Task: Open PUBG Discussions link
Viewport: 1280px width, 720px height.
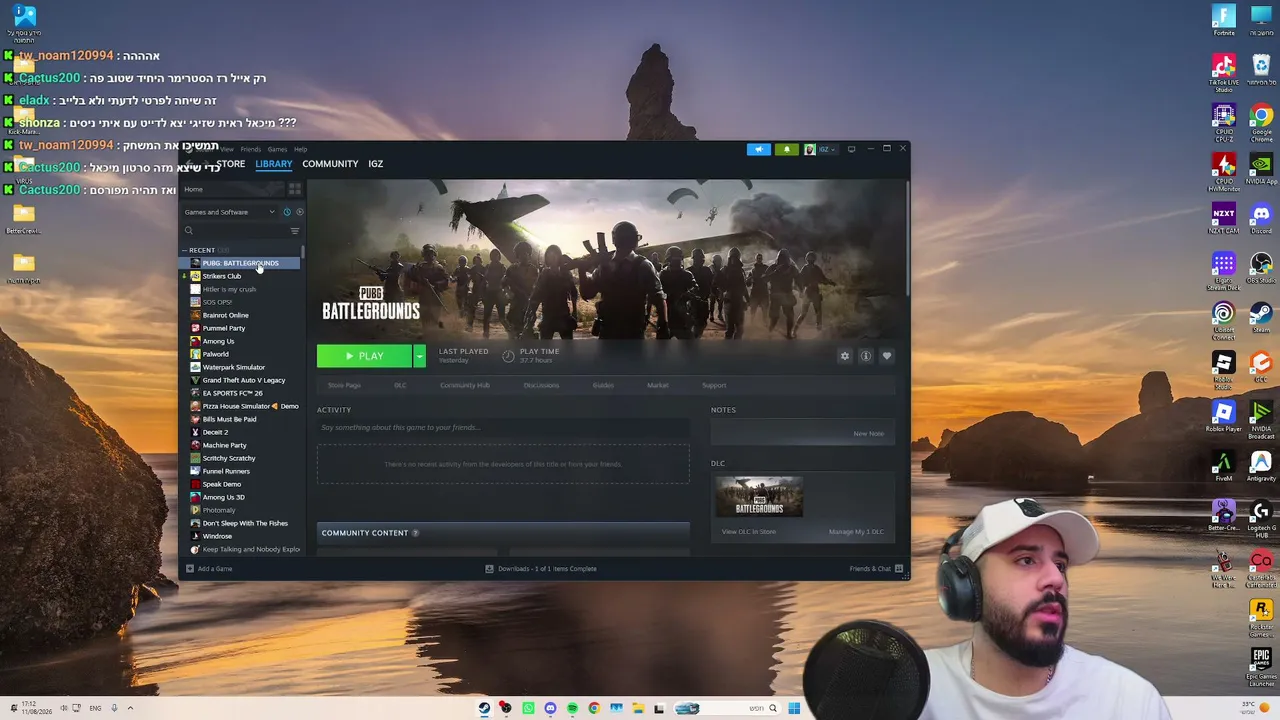Action: (541, 385)
